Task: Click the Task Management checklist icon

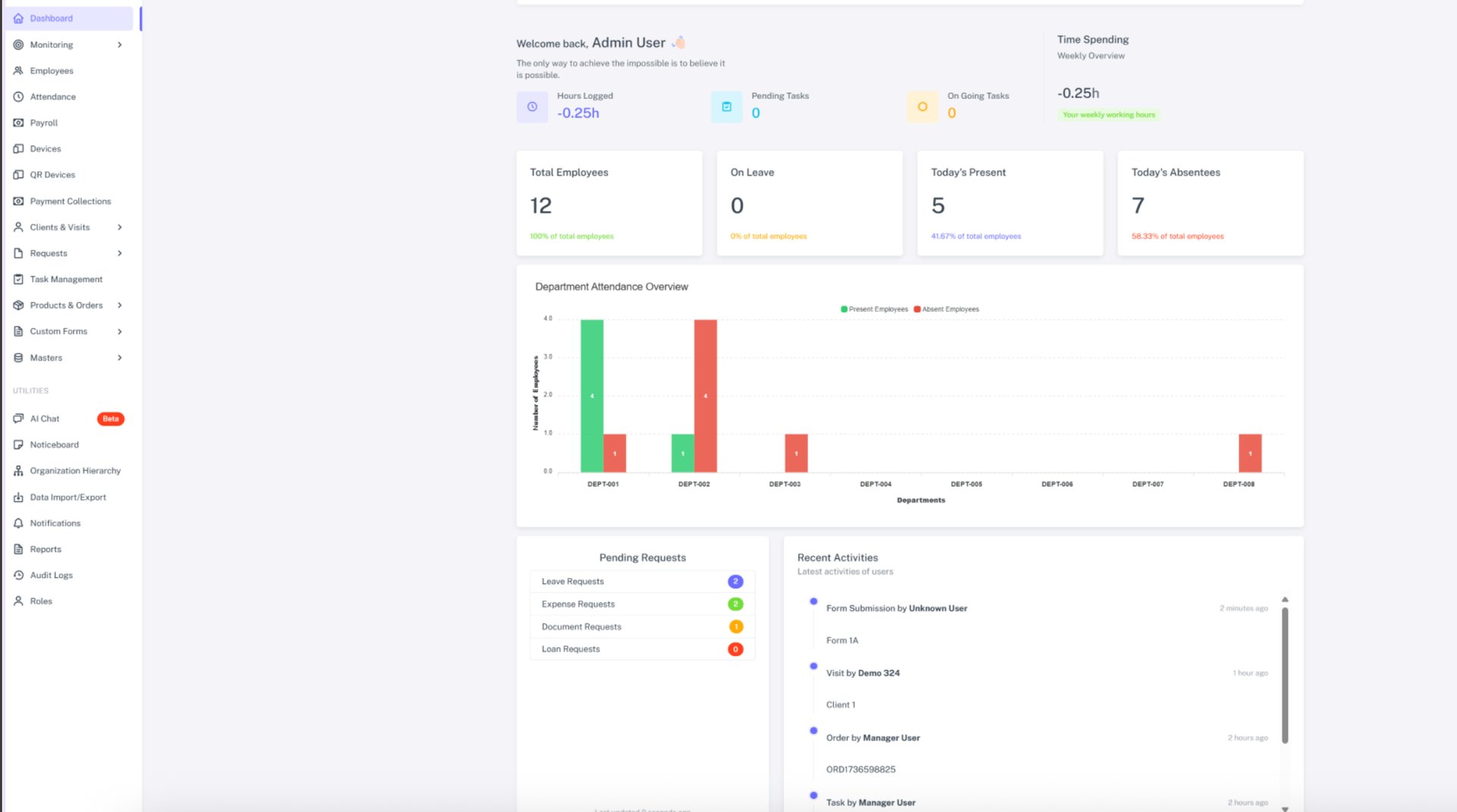Action: (18, 279)
